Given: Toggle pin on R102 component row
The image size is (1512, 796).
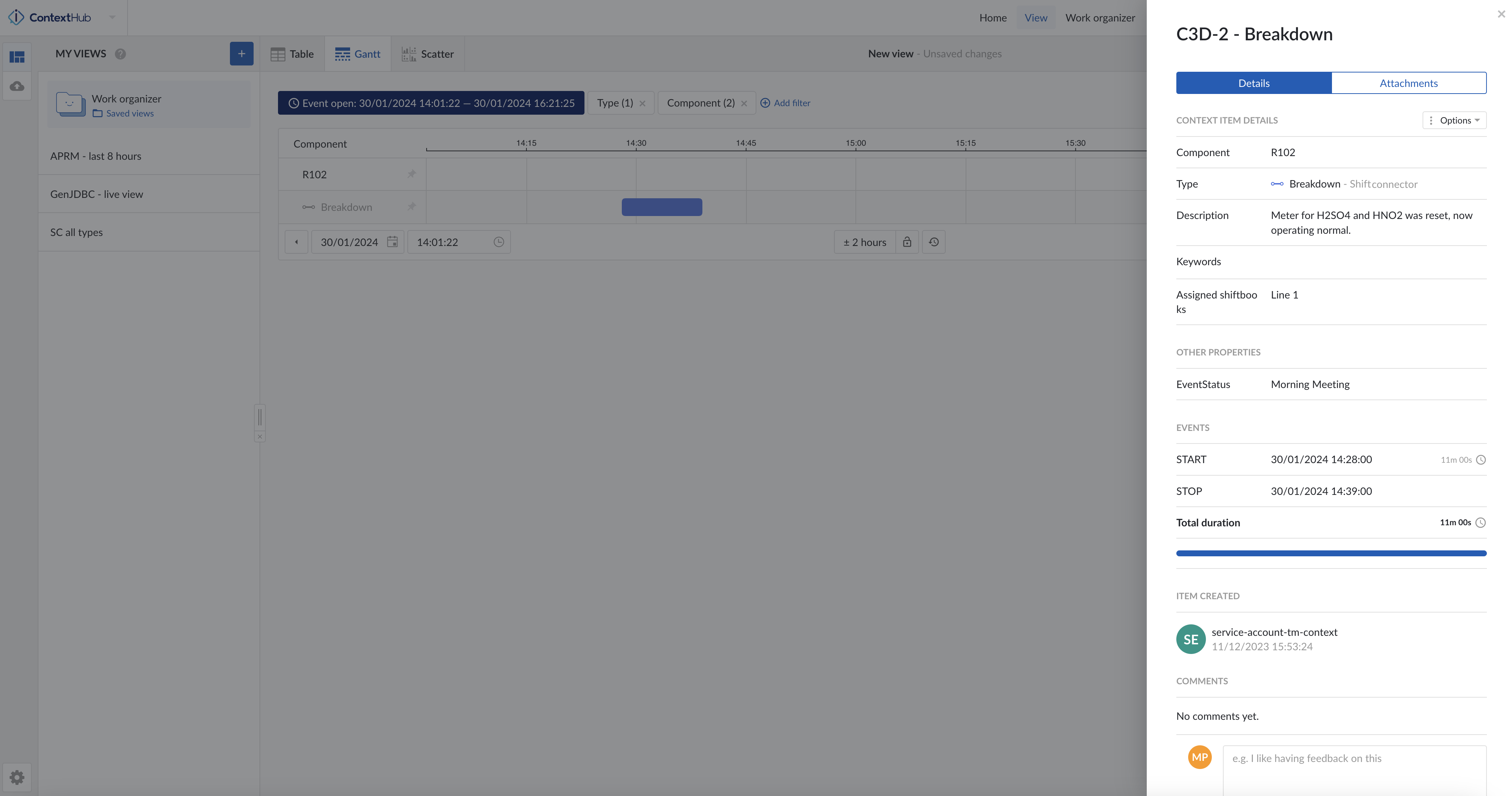Looking at the screenshot, I should click(411, 174).
